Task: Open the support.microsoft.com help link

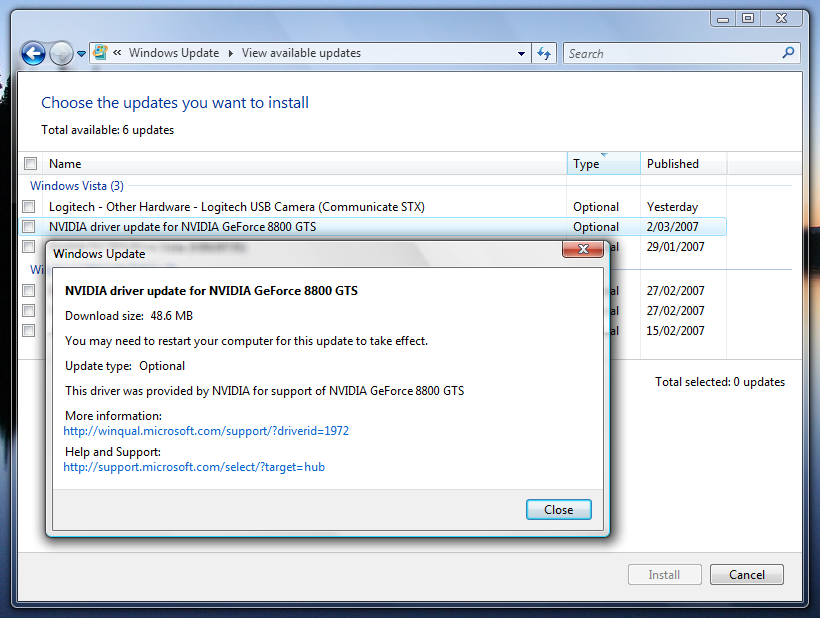Action: pyautogui.click(x=194, y=467)
